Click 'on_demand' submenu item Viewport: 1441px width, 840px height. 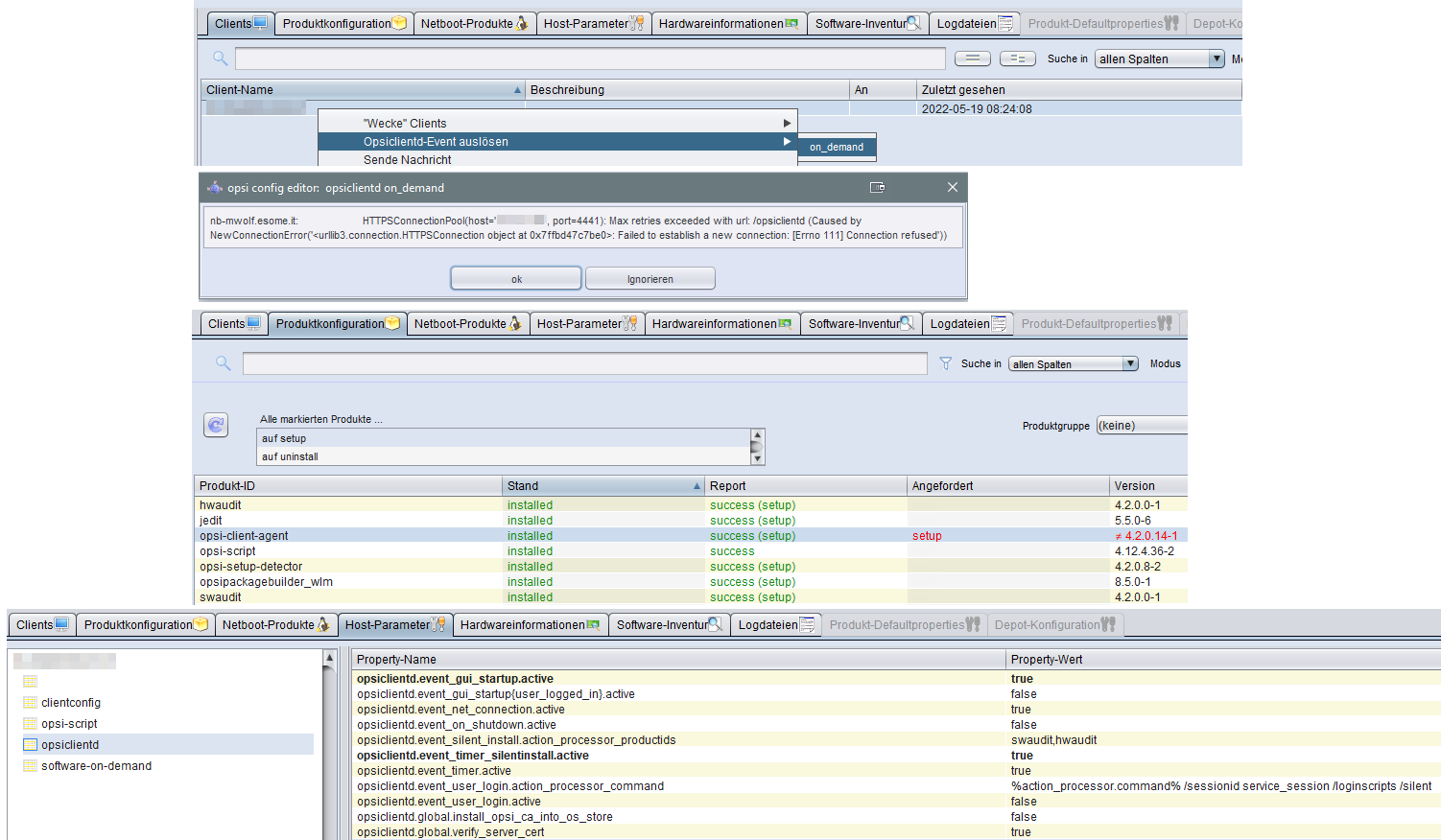[x=837, y=147]
